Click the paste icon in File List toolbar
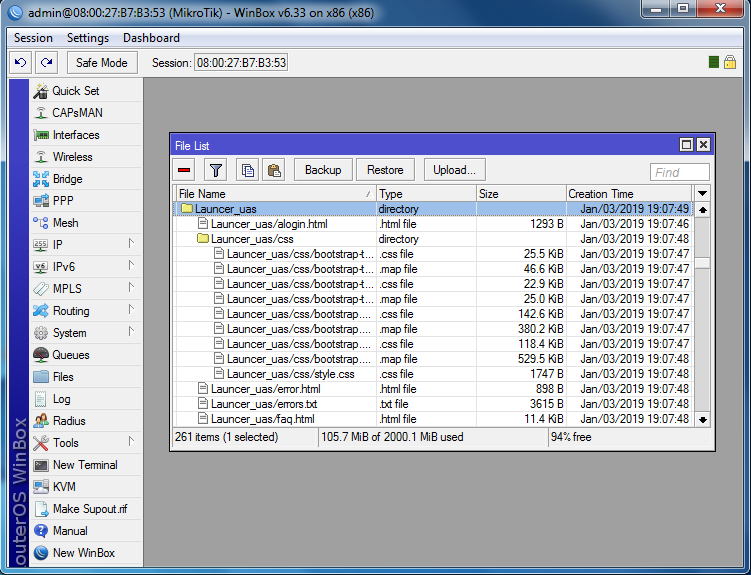This screenshot has width=751, height=575. (x=273, y=170)
